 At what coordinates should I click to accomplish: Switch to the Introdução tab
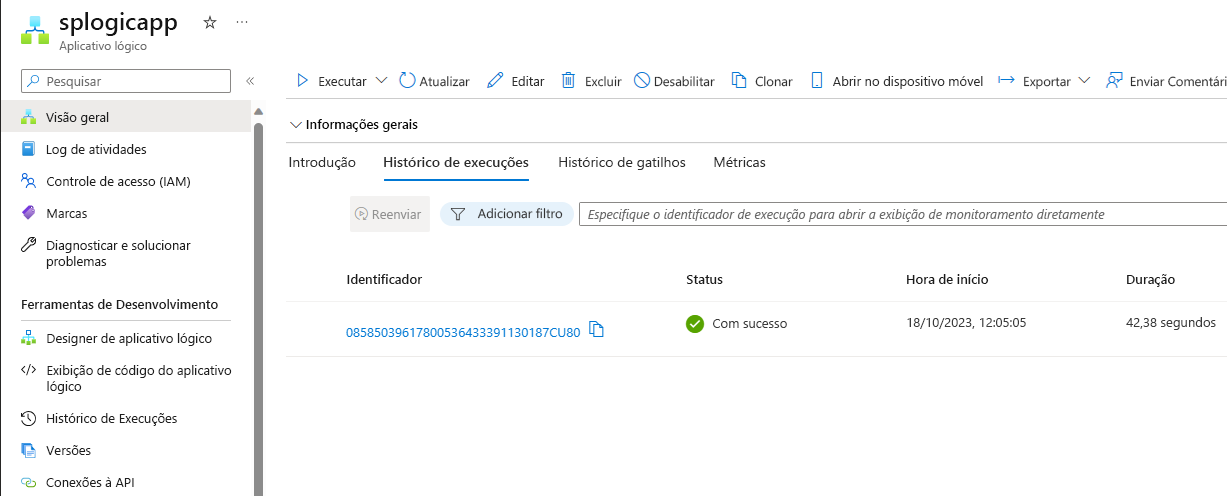pyautogui.click(x=322, y=162)
